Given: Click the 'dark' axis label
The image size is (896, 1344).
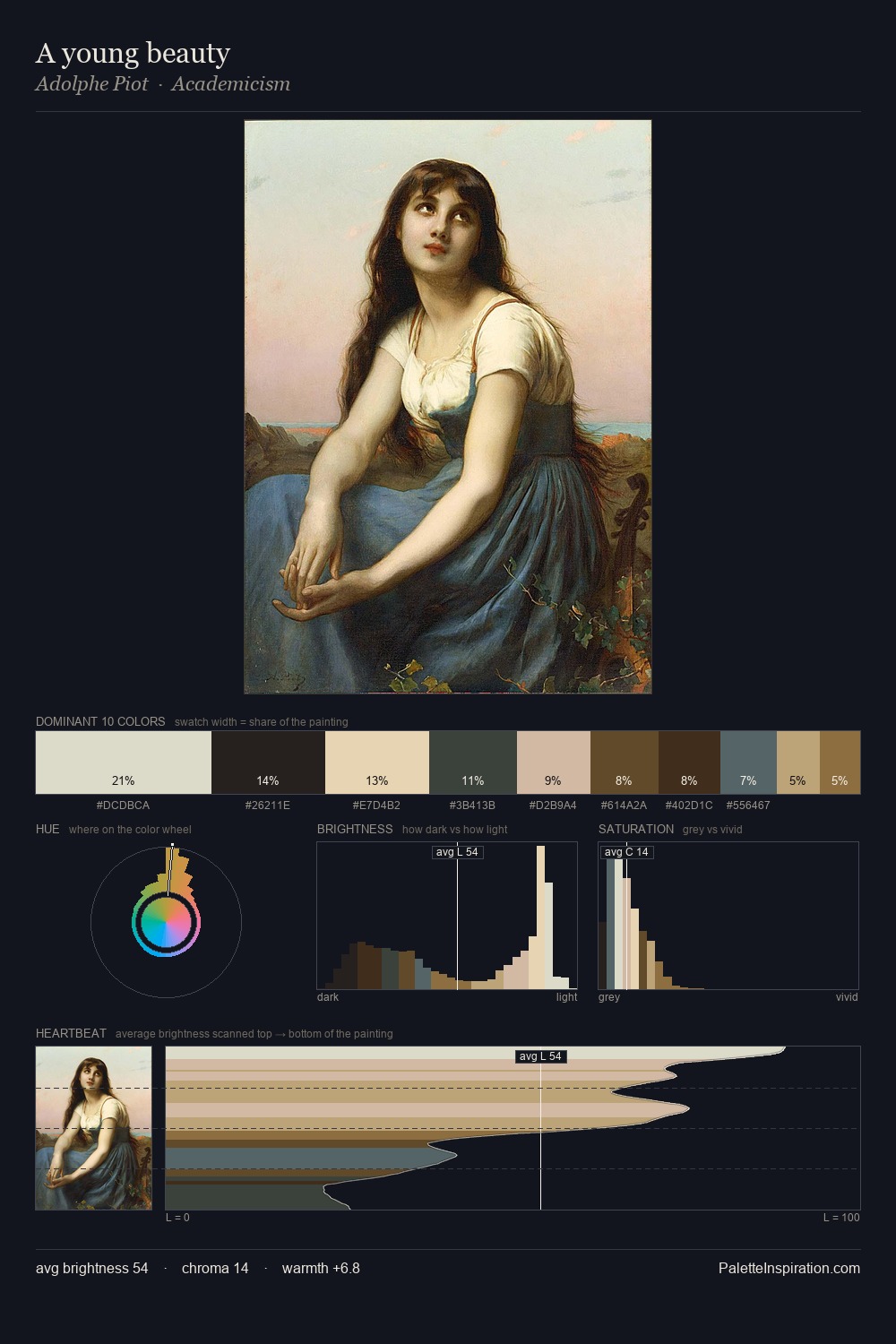Looking at the screenshot, I should point(328,997).
